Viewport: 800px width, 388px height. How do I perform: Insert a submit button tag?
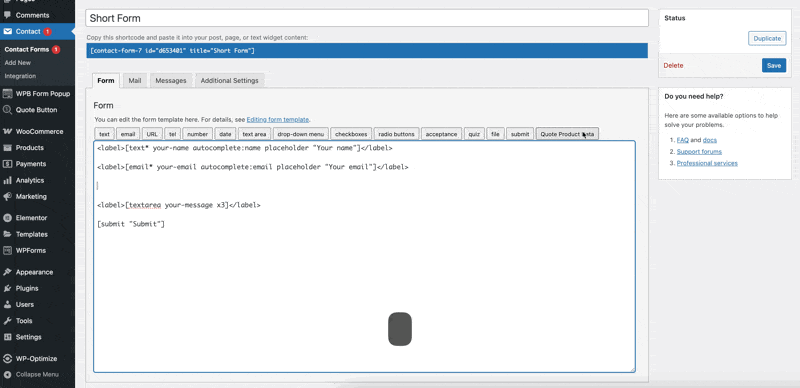pyautogui.click(x=520, y=134)
